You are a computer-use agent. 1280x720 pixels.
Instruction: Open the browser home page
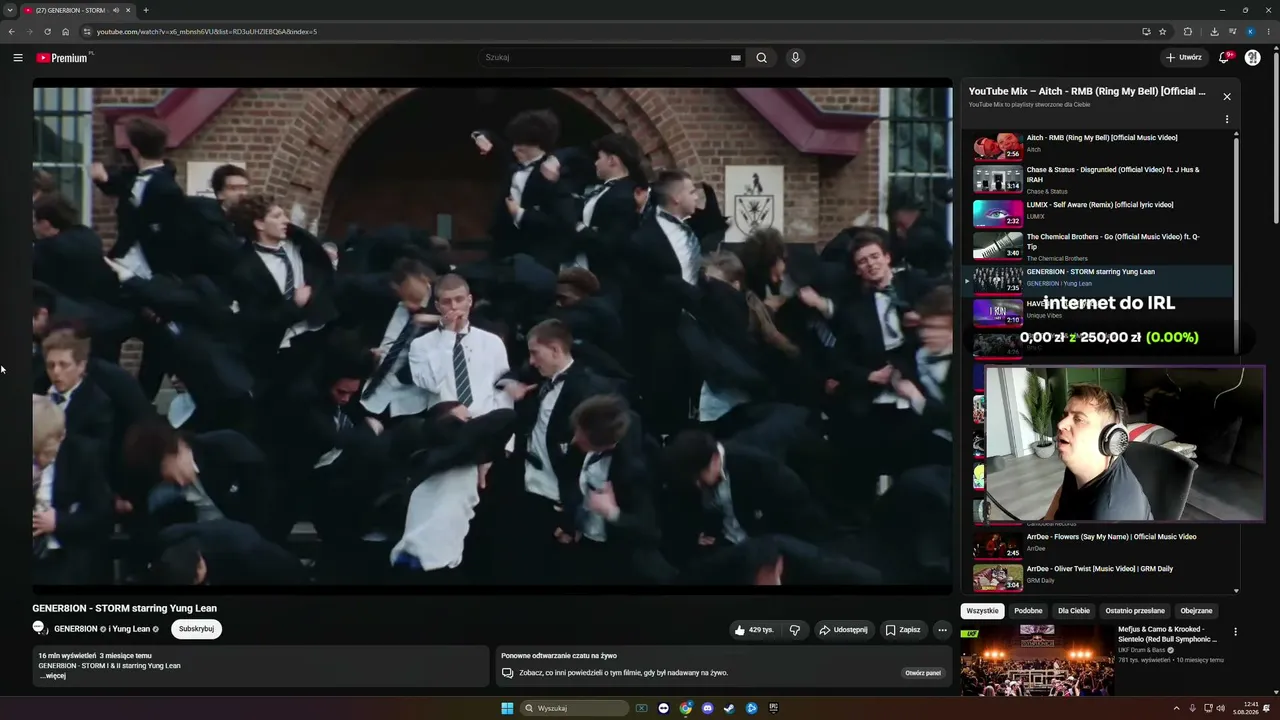click(x=66, y=31)
